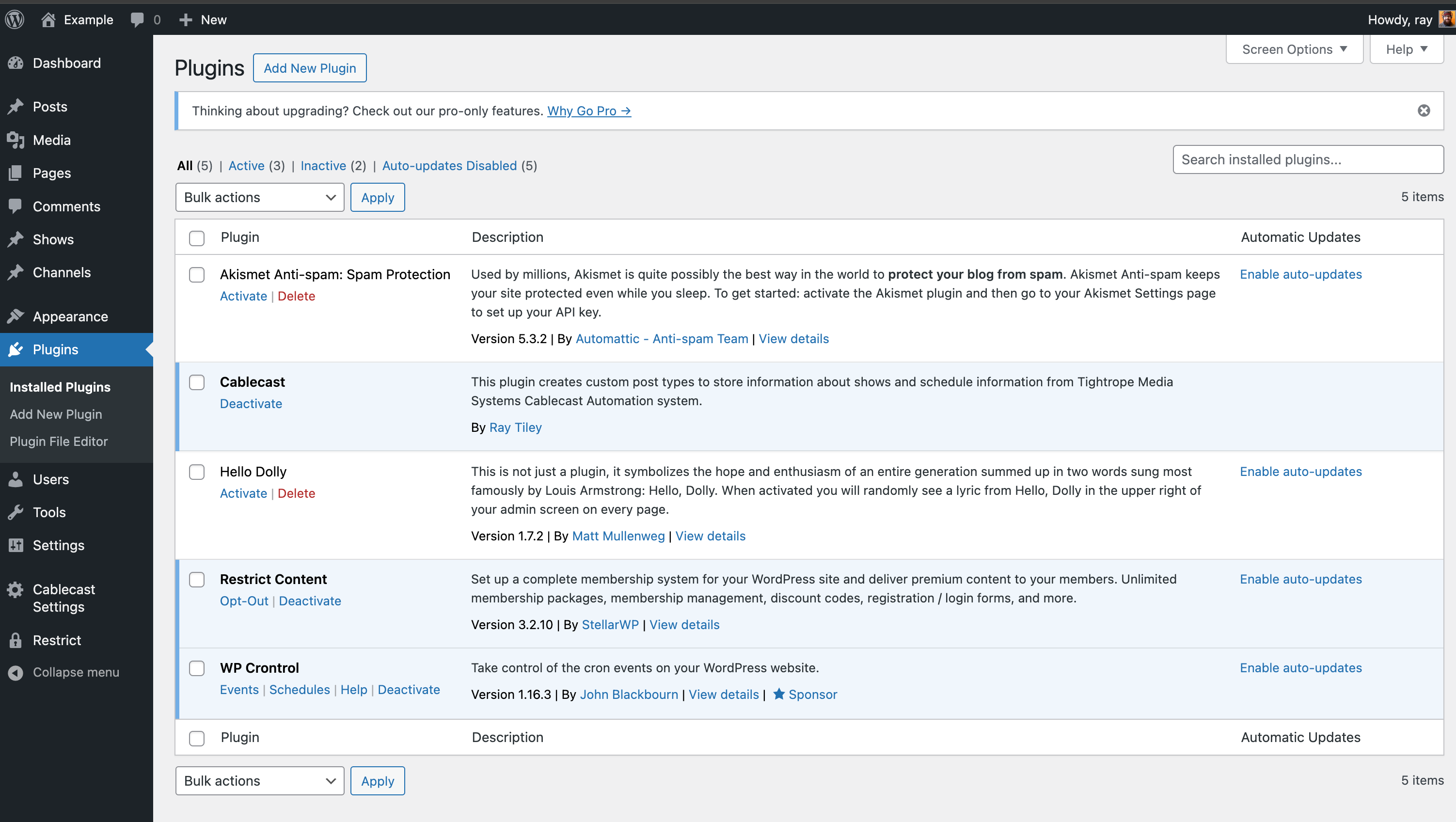Expand the Screen Options panel
The width and height of the screenshot is (1456, 822).
click(x=1294, y=49)
